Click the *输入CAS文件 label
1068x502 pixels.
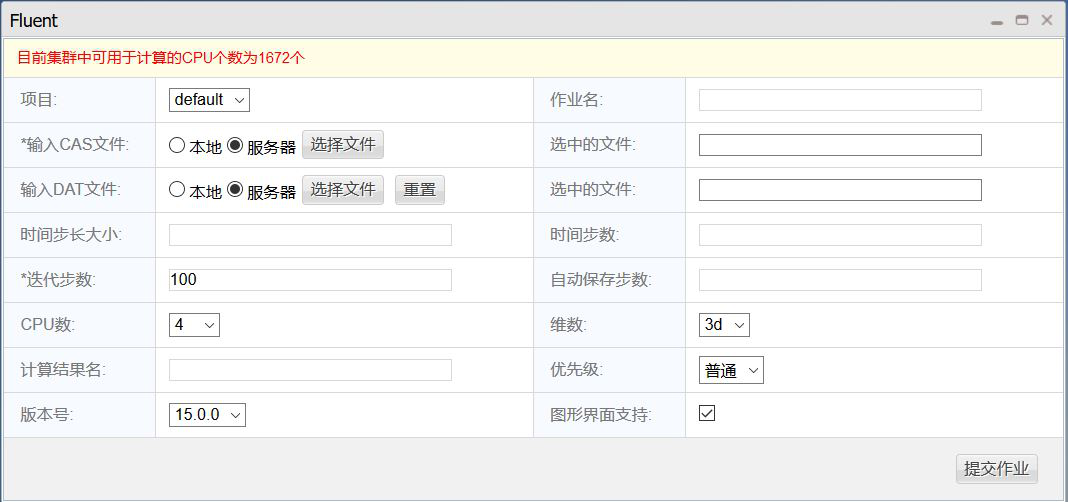pos(74,145)
